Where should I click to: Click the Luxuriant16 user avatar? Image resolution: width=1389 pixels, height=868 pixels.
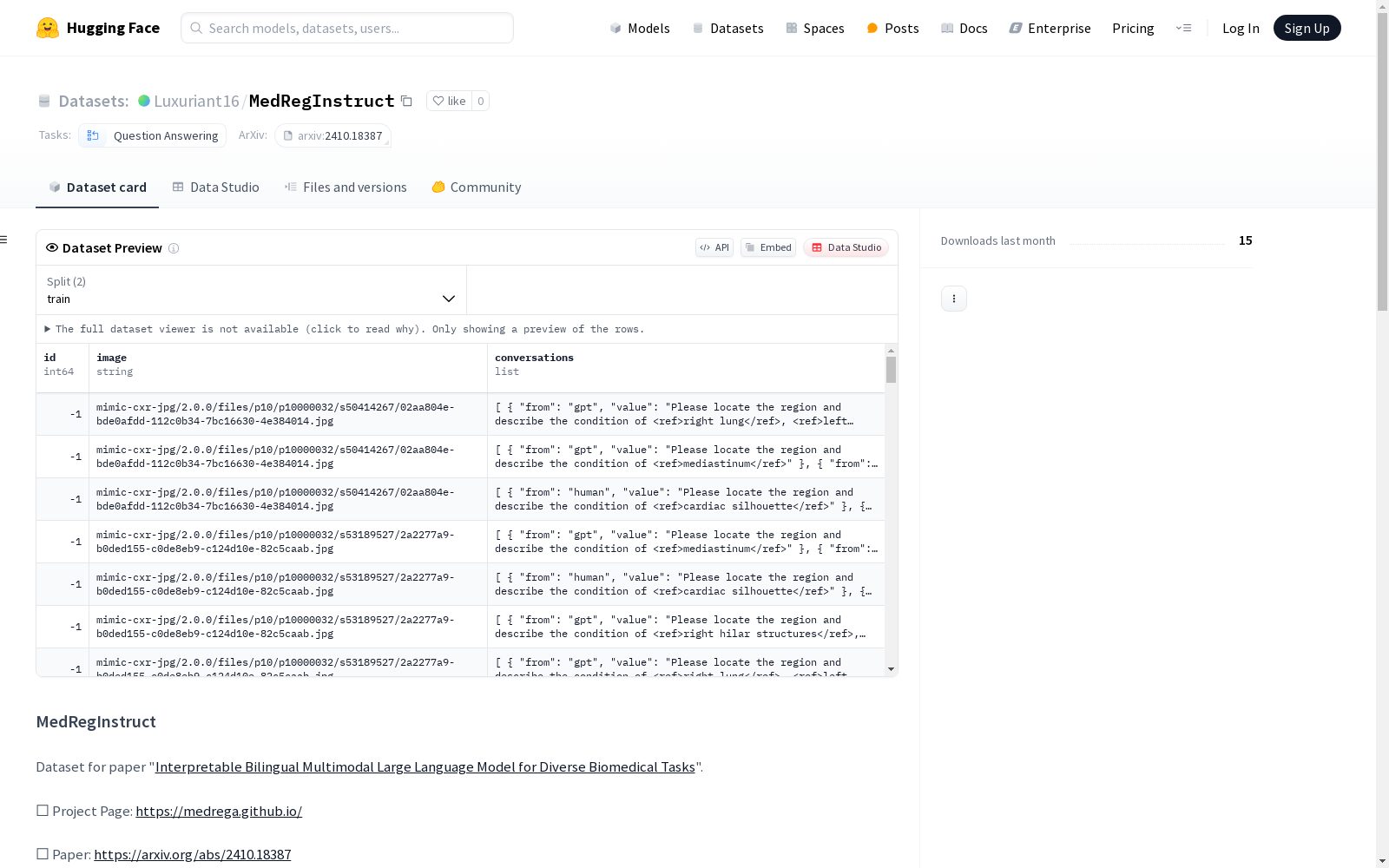(144, 101)
